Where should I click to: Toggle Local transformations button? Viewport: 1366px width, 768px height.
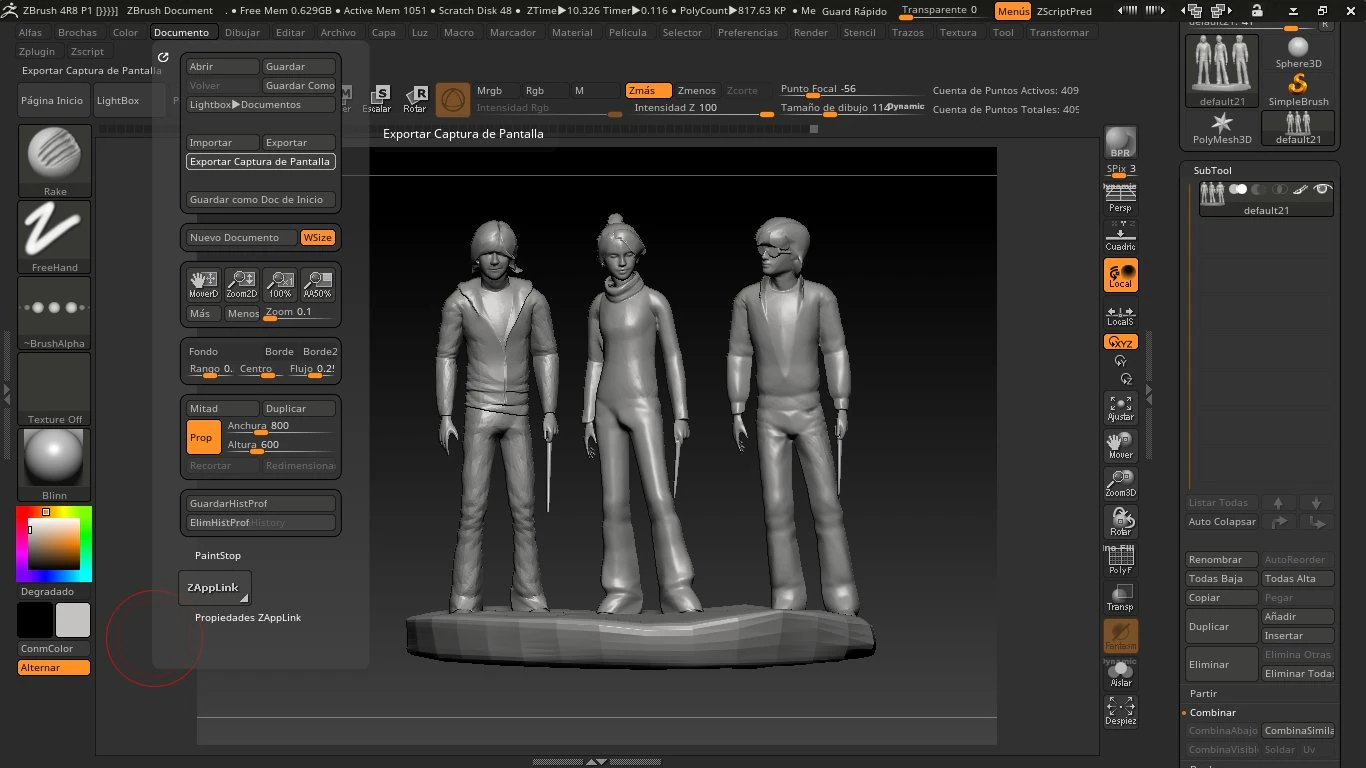(1120, 275)
